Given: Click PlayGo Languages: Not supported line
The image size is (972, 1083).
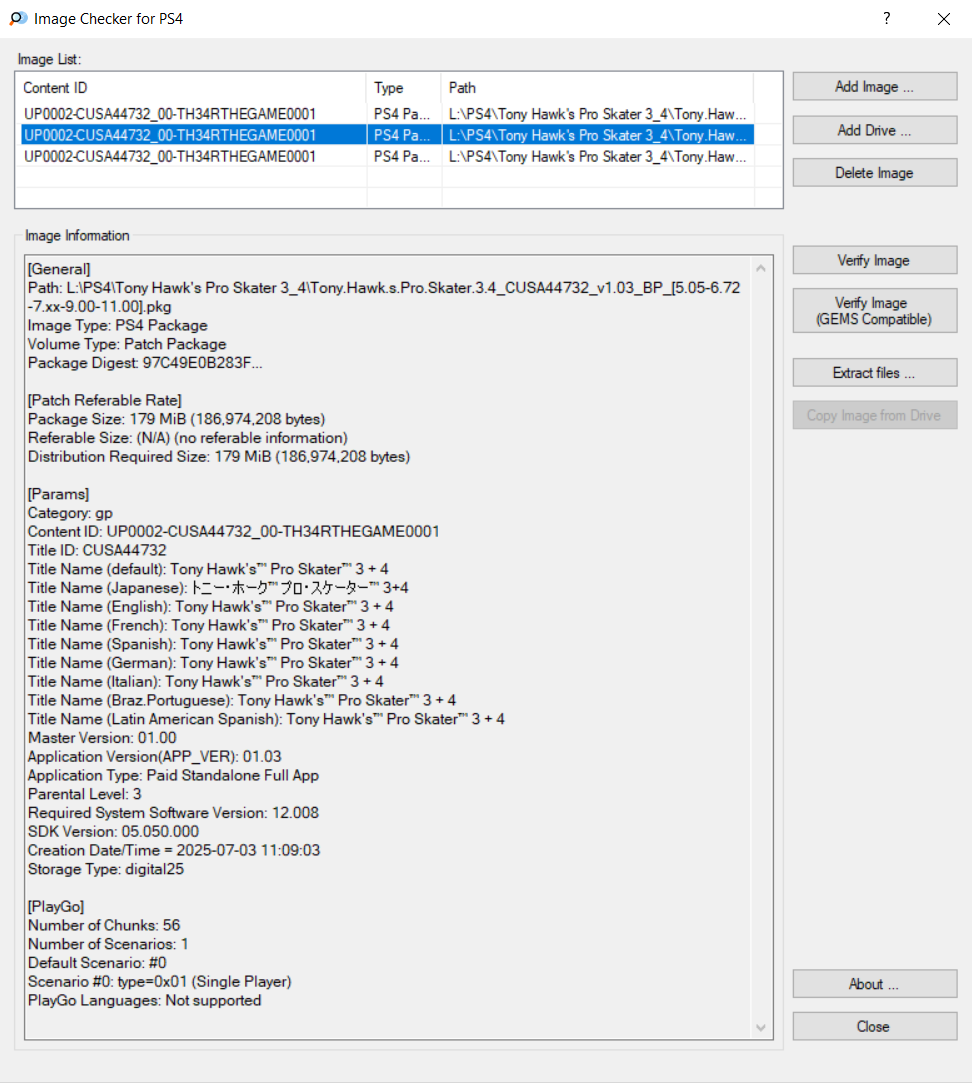Looking at the screenshot, I should point(144,1001).
